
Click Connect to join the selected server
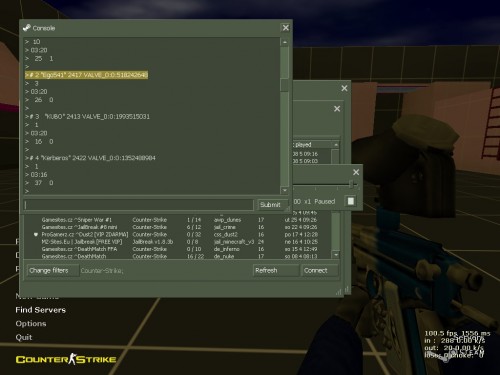click(x=319, y=270)
